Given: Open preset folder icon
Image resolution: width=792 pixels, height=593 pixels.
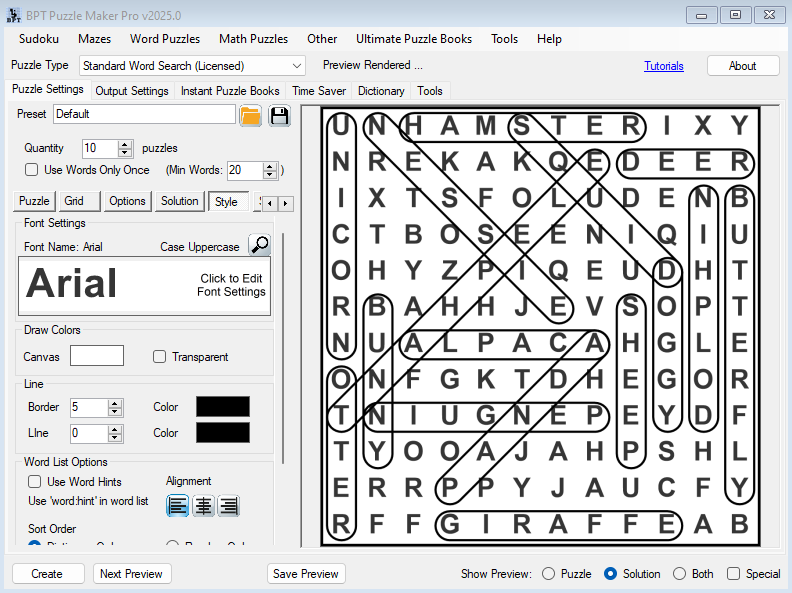Looking at the screenshot, I should point(251,115).
